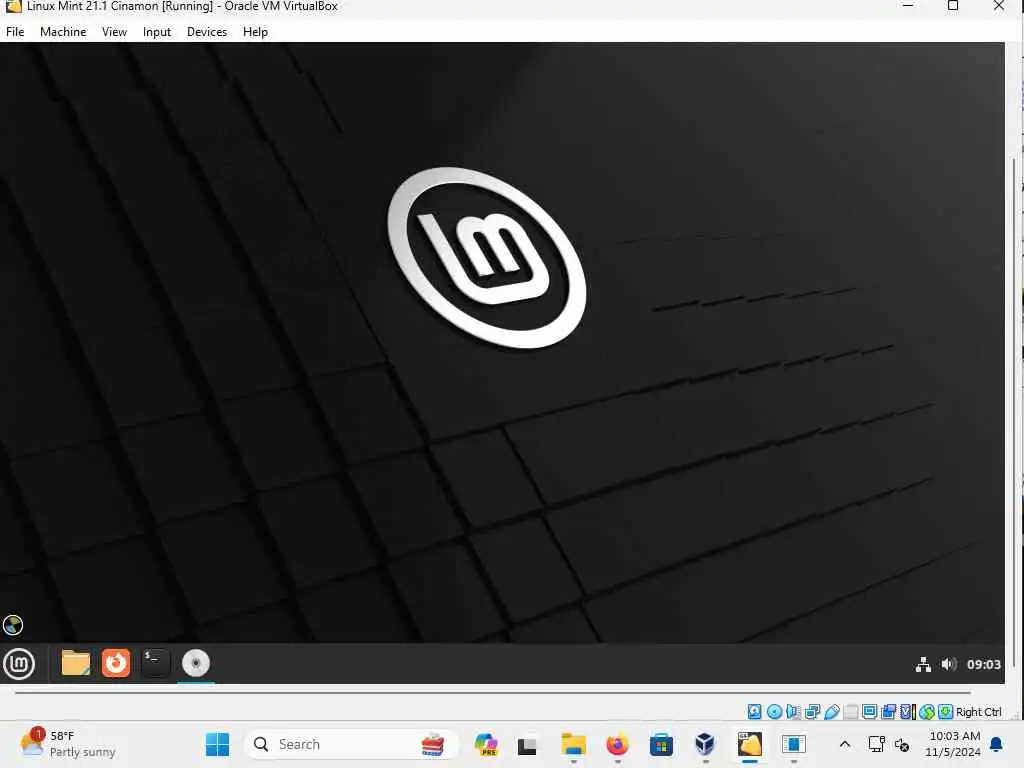Open File Explorer from the Windows taskbar
This screenshot has height=768, width=1024.
[x=573, y=744]
